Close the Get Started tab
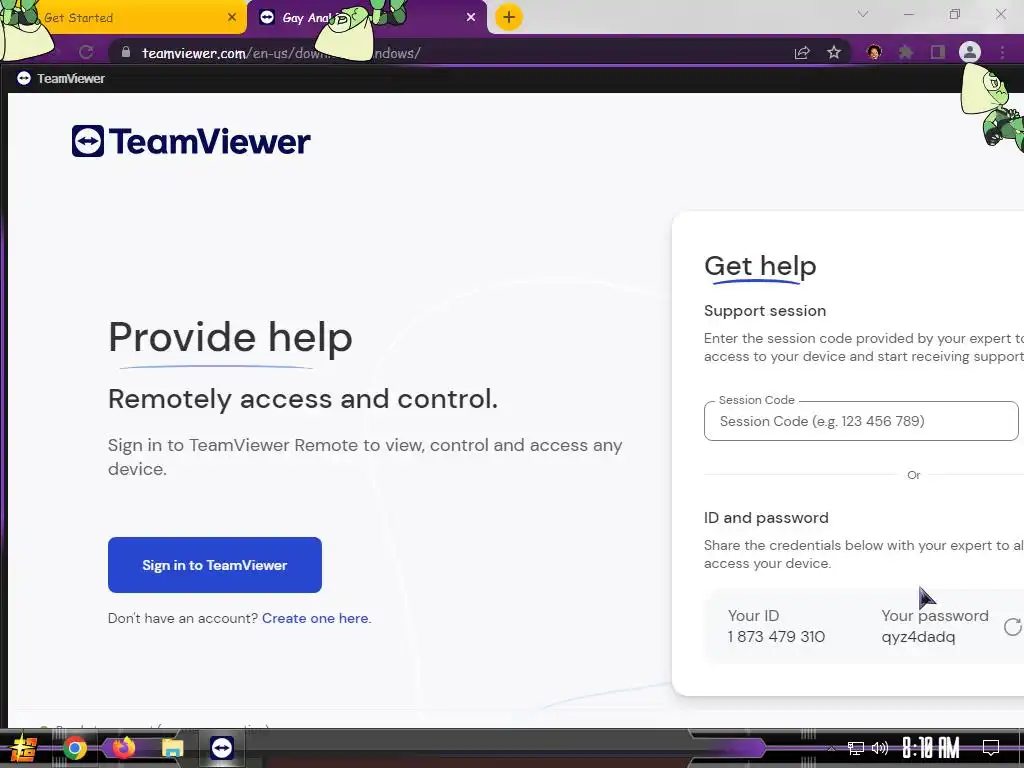 click(232, 18)
